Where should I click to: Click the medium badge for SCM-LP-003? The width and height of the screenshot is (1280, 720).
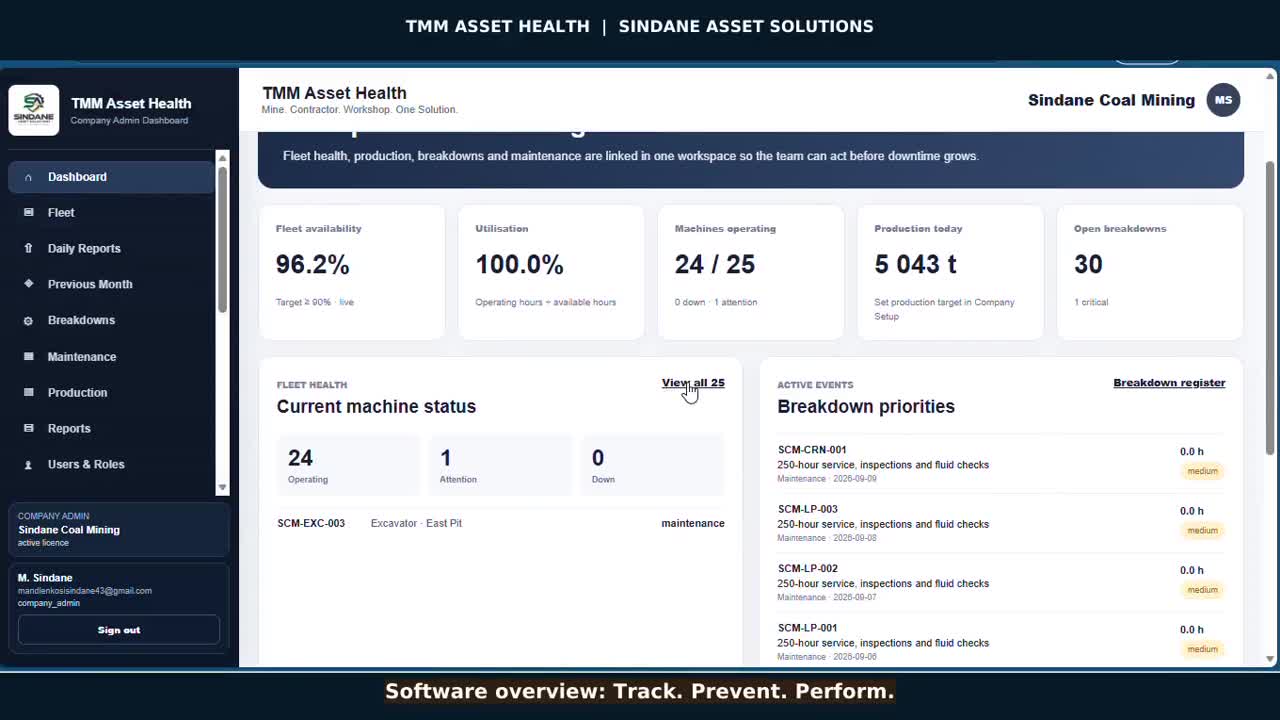tap(1202, 530)
